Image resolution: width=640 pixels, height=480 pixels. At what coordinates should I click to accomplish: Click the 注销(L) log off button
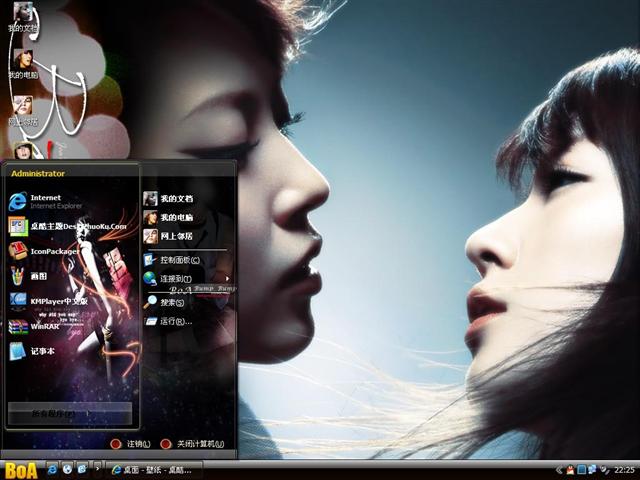[x=131, y=444]
